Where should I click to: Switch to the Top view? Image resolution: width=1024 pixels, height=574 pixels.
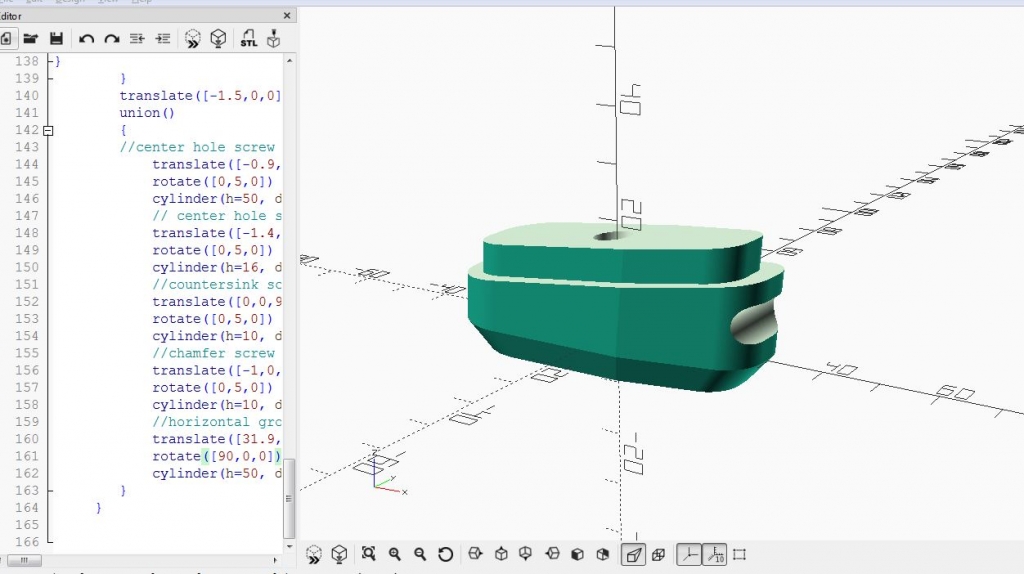pyautogui.click(x=501, y=554)
